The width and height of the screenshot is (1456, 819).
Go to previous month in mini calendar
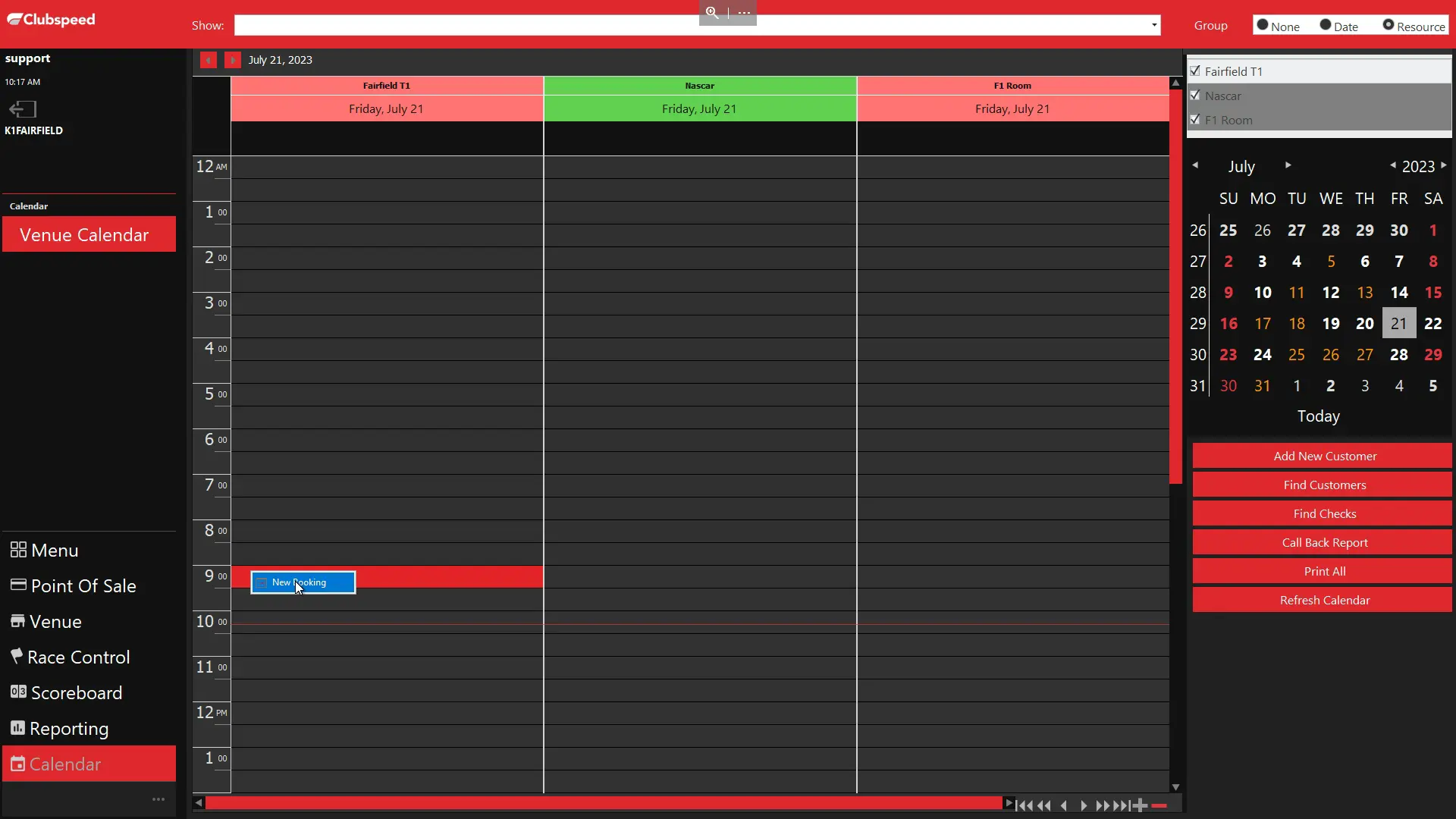(x=1195, y=165)
